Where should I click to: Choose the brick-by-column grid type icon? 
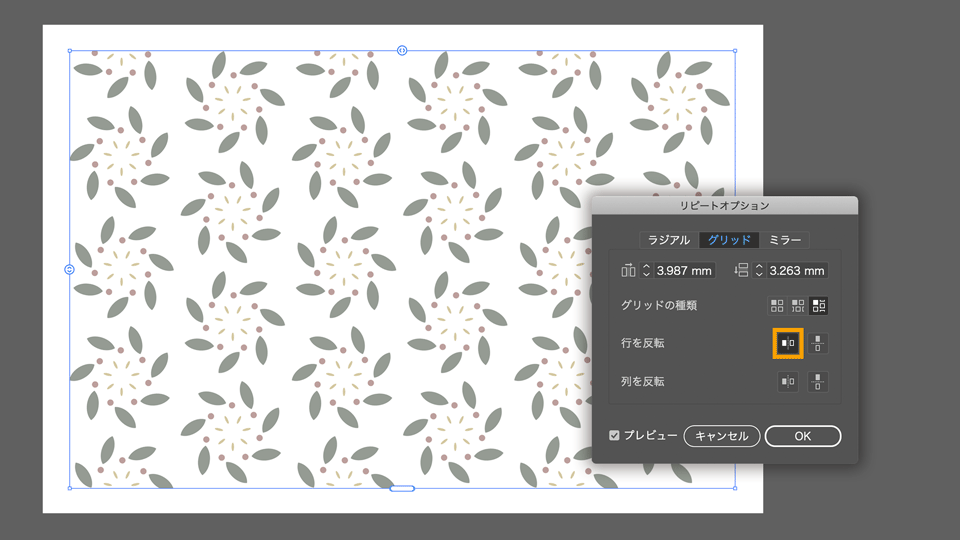819,306
